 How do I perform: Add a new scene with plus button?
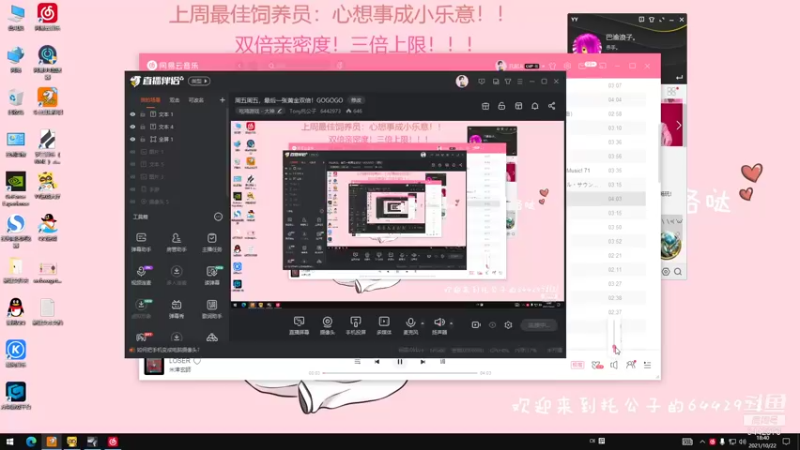click(x=222, y=100)
